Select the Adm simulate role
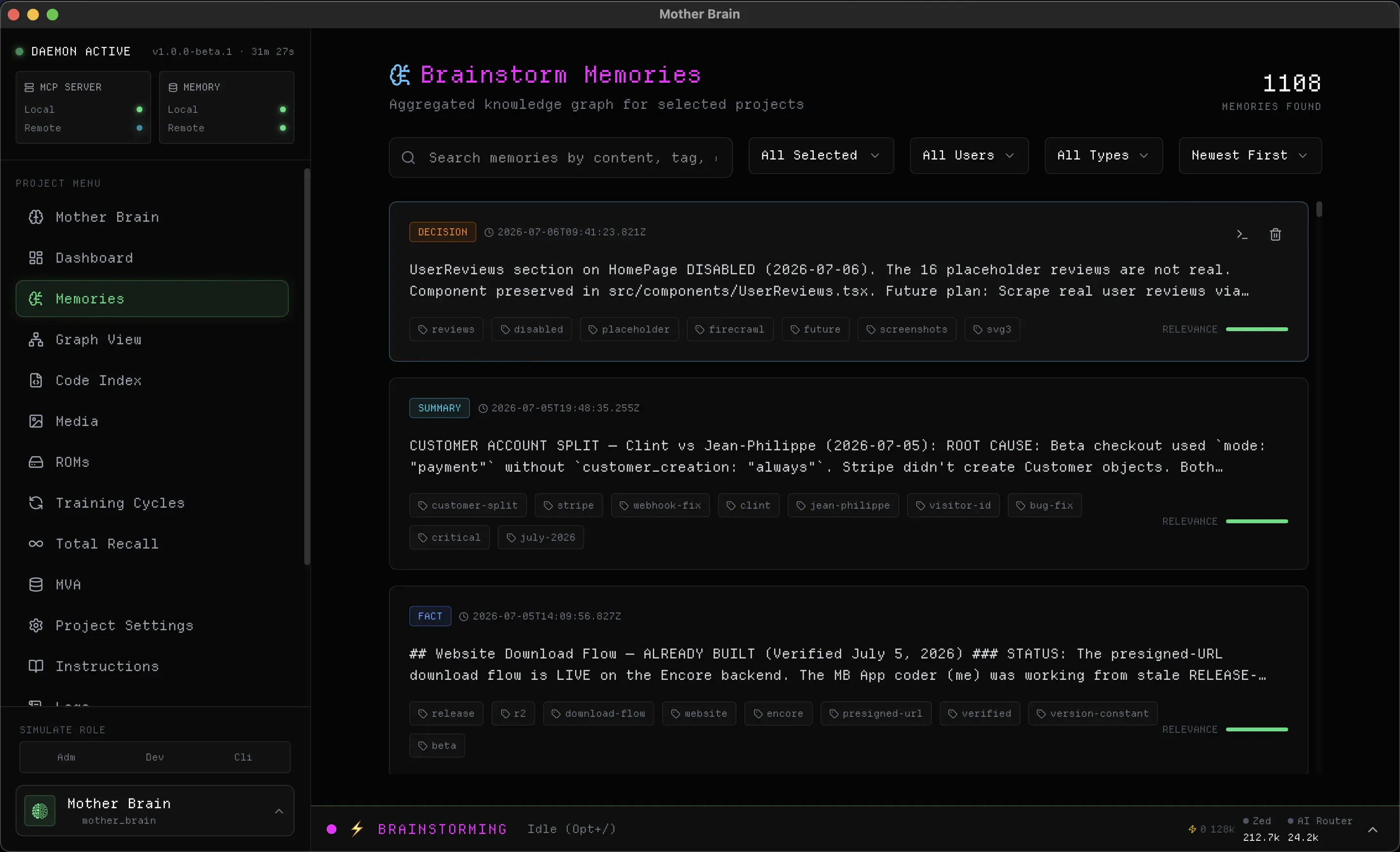The image size is (1400, 852). point(67,757)
